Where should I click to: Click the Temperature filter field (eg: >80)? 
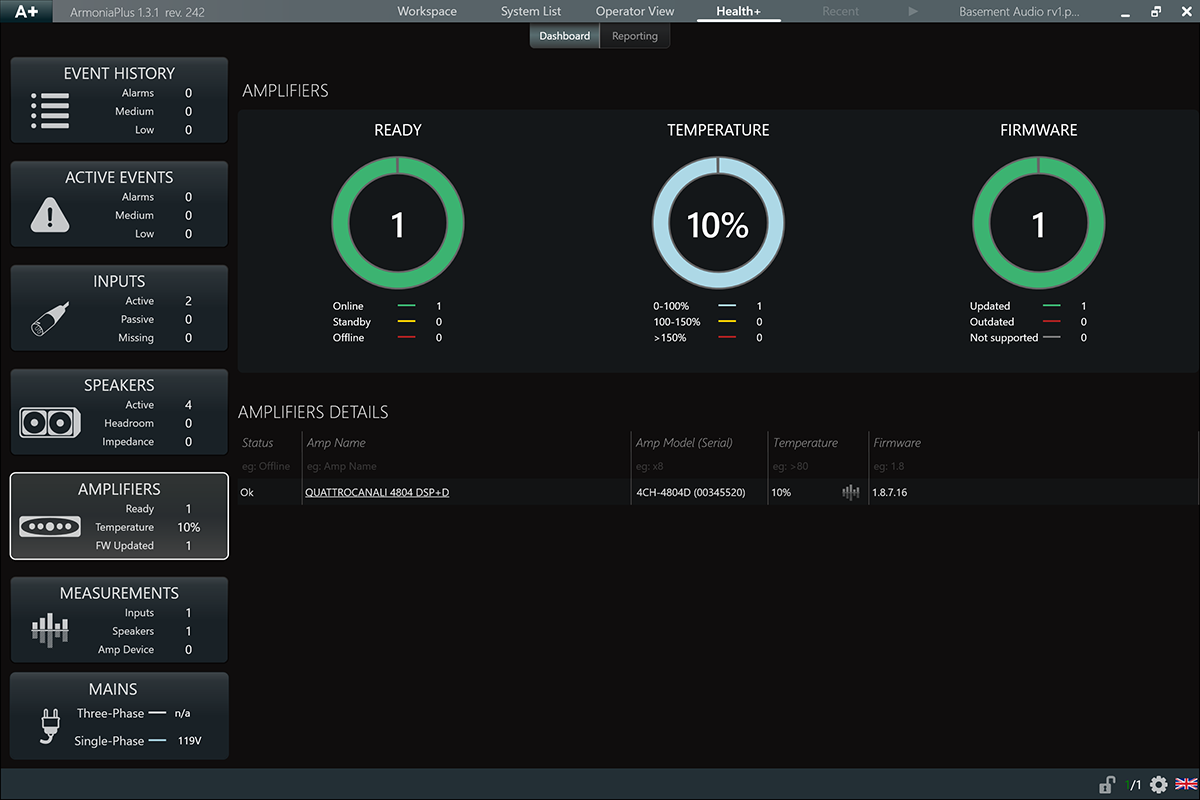tap(817, 467)
